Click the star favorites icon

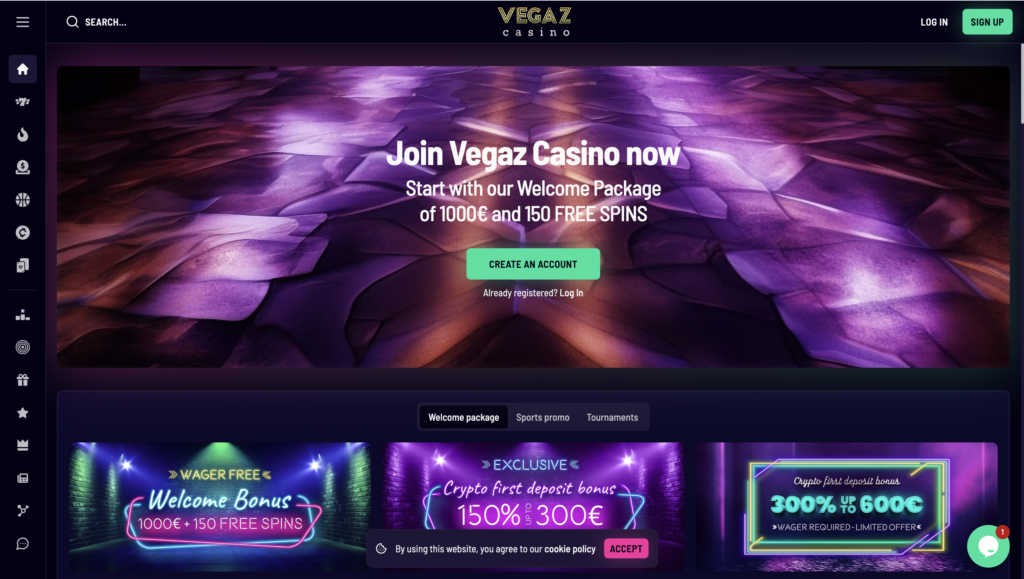tap(23, 413)
